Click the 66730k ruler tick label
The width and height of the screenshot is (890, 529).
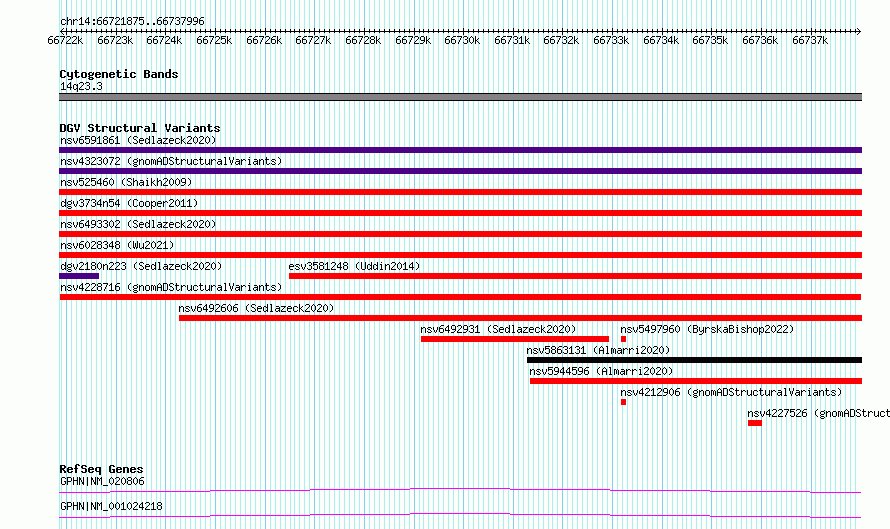(x=462, y=40)
